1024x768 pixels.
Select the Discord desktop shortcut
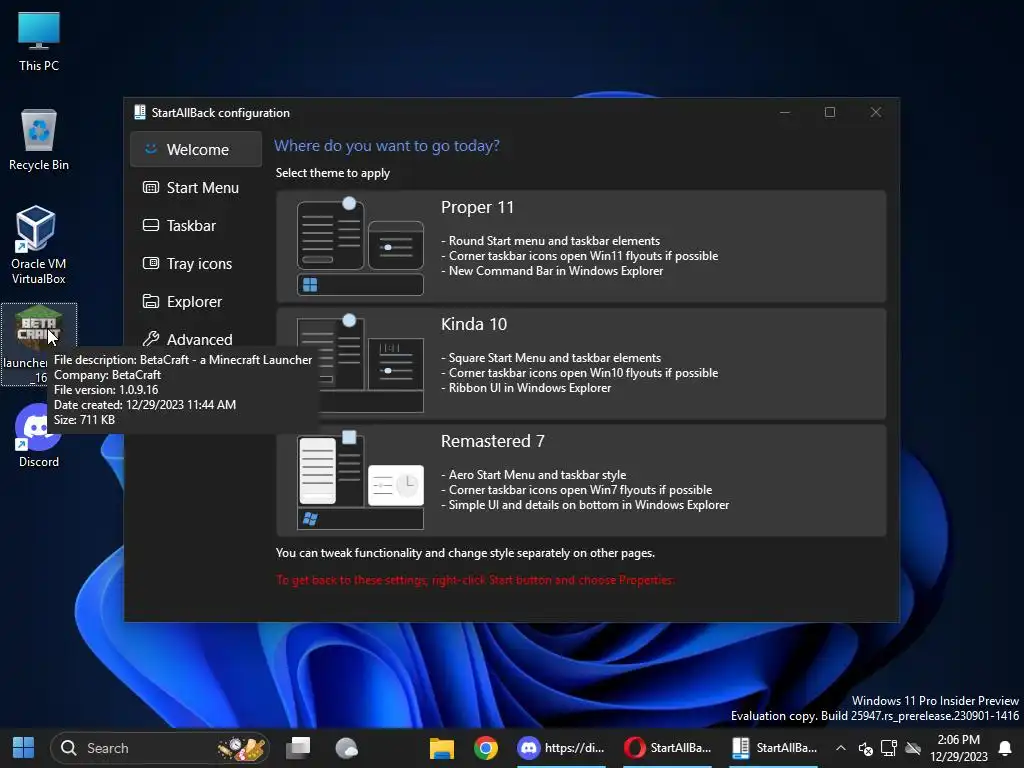click(x=39, y=436)
